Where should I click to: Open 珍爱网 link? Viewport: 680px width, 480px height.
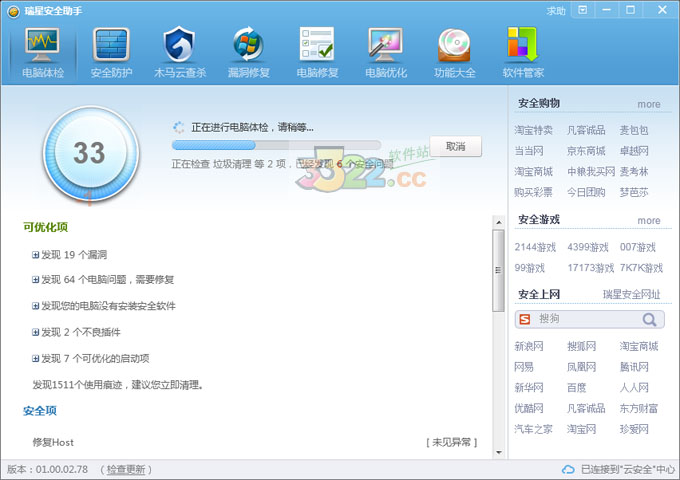[634, 429]
